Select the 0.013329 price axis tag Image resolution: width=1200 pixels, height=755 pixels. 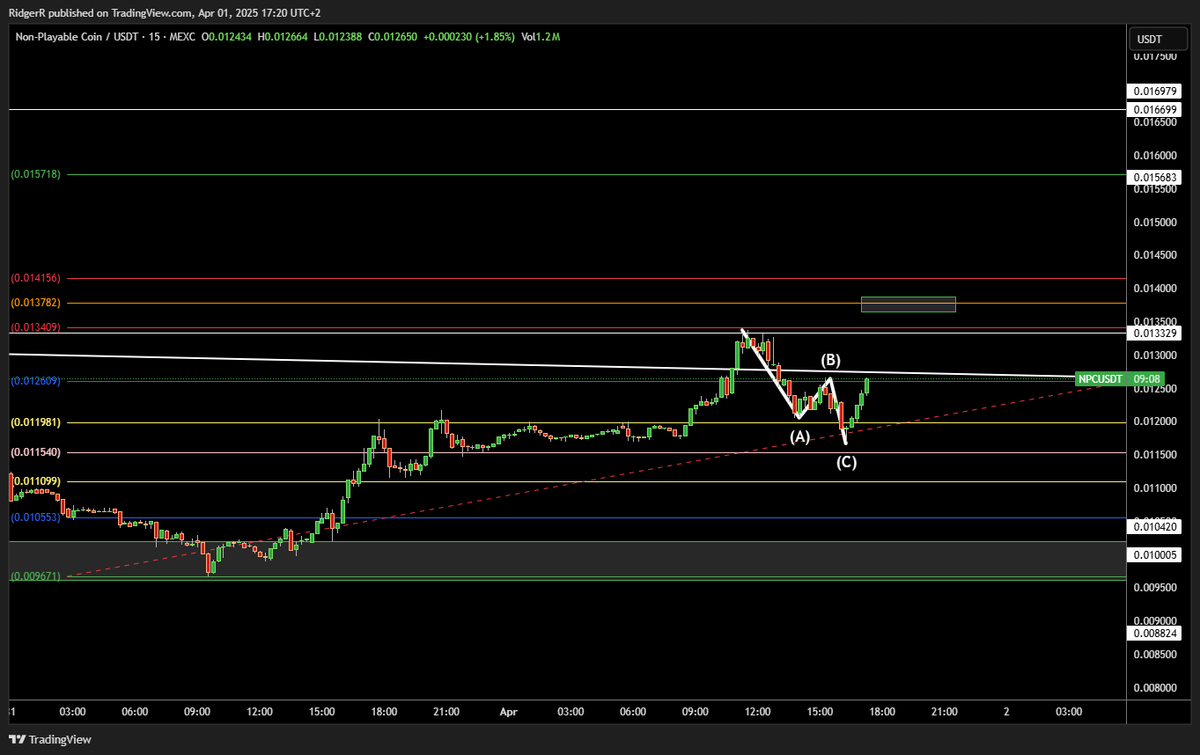pos(1153,332)
